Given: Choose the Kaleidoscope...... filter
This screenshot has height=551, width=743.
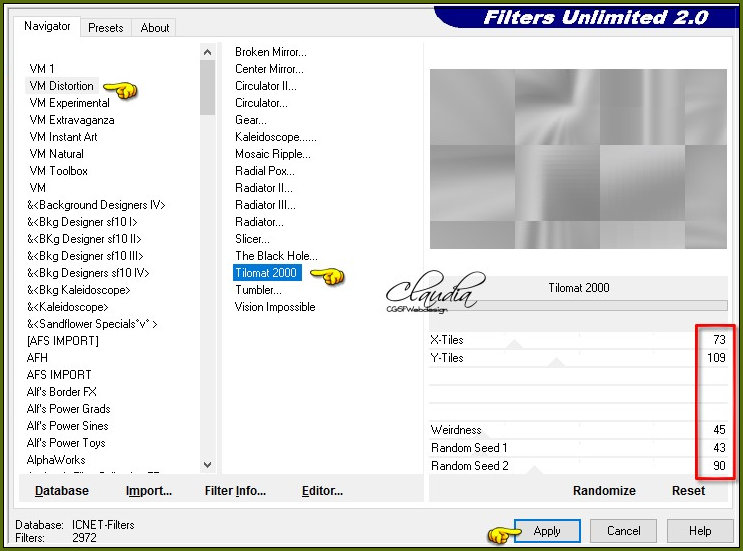Looking at the screenshot, I should [276, 137].
